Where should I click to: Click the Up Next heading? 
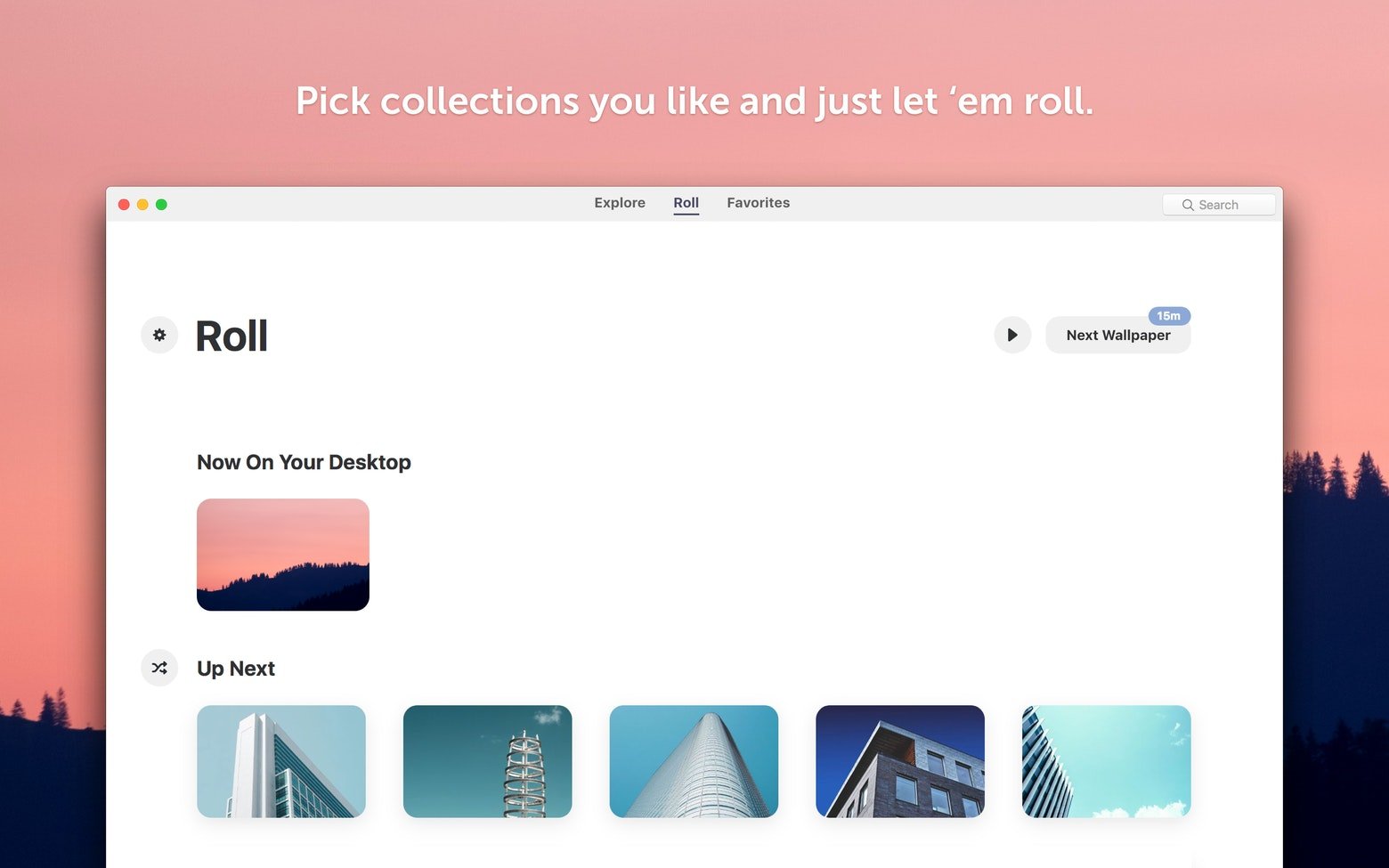coord(236,669)
